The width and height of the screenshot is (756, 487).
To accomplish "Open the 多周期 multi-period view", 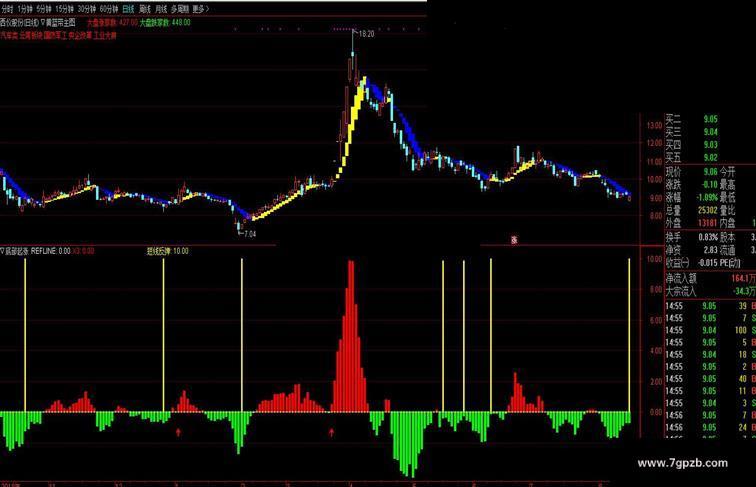I will pyautogui.click(x=179, y=9).
